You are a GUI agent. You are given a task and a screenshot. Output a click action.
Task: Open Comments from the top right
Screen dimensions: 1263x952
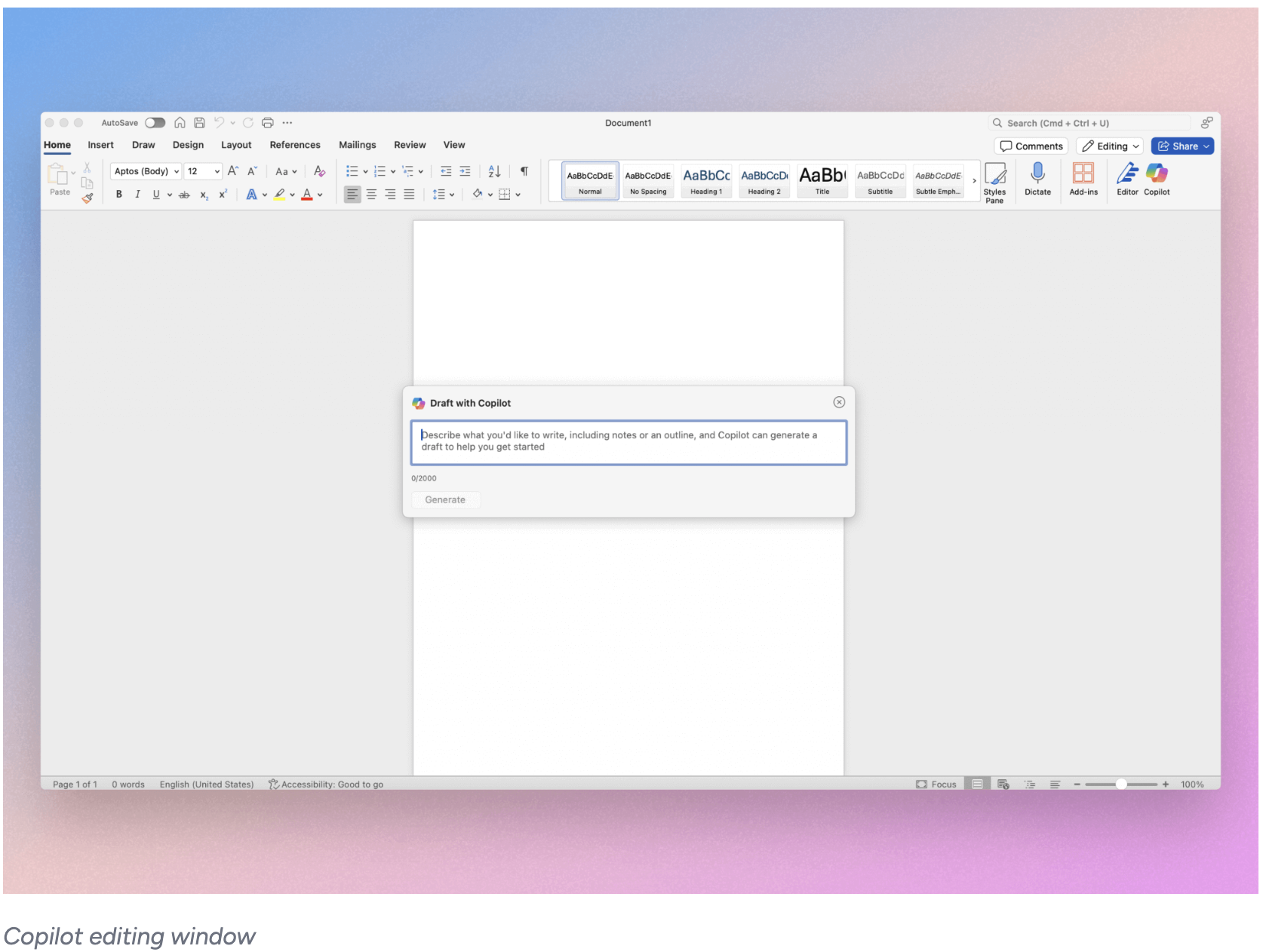click(x=1031, y=146)
